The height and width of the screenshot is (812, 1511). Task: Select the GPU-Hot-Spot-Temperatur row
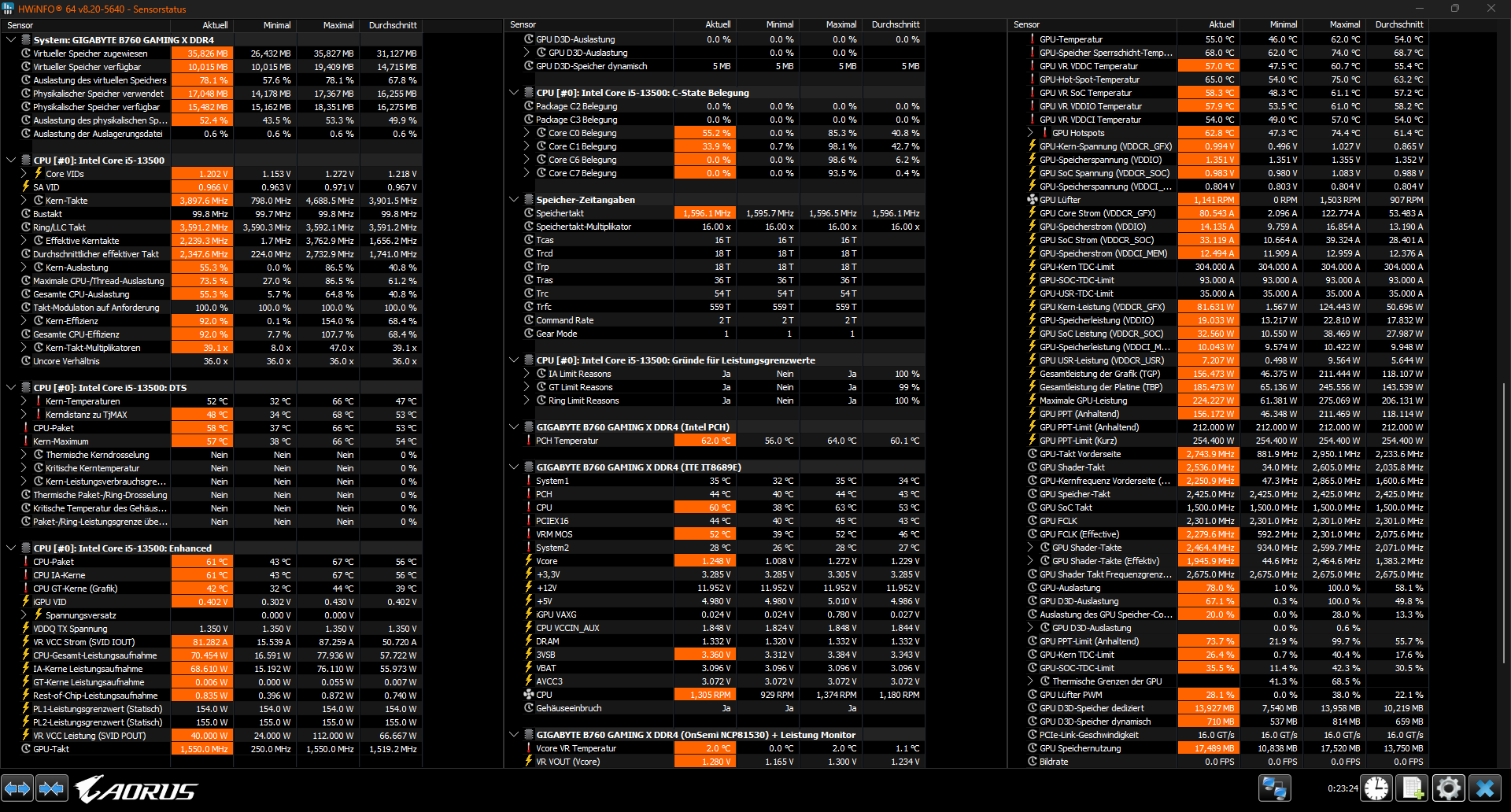pos(1218,79)
